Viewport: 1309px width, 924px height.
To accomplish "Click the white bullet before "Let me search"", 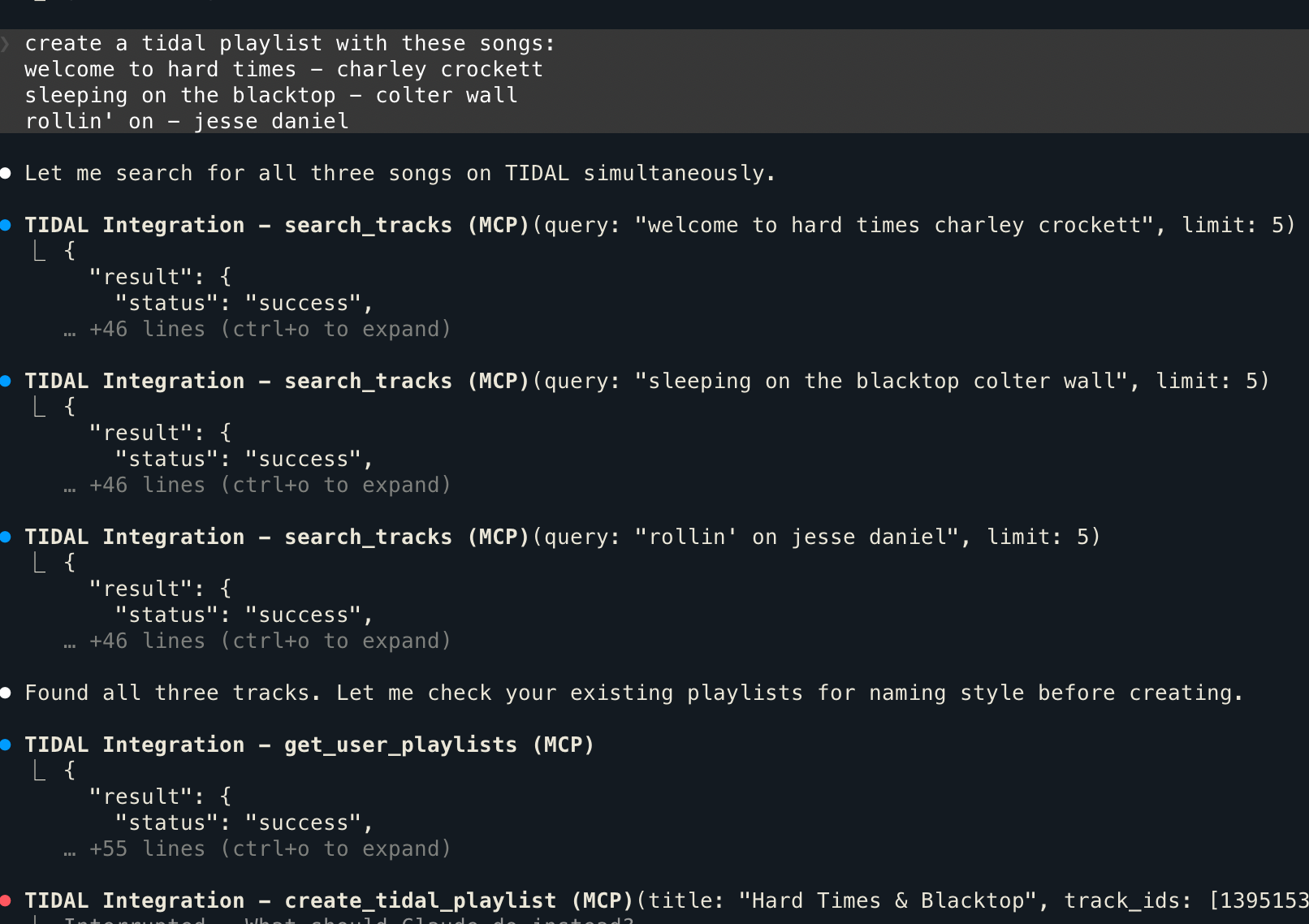I will (6, 173).
